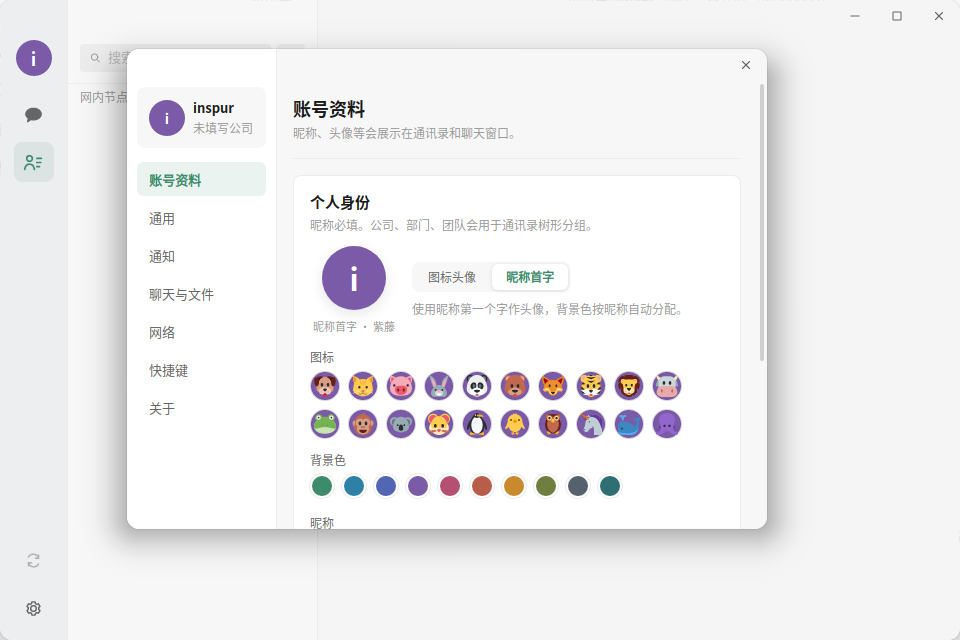The height and width of the screenshot is (640, 960).
Task: Open the settings gear in the sidebar
Action: click(x=34, y=608)
